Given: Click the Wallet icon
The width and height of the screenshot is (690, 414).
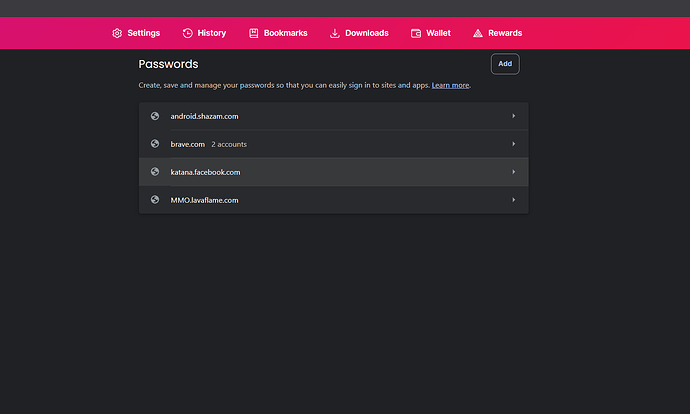Looking at the screenshot, I should click(416, 33).
